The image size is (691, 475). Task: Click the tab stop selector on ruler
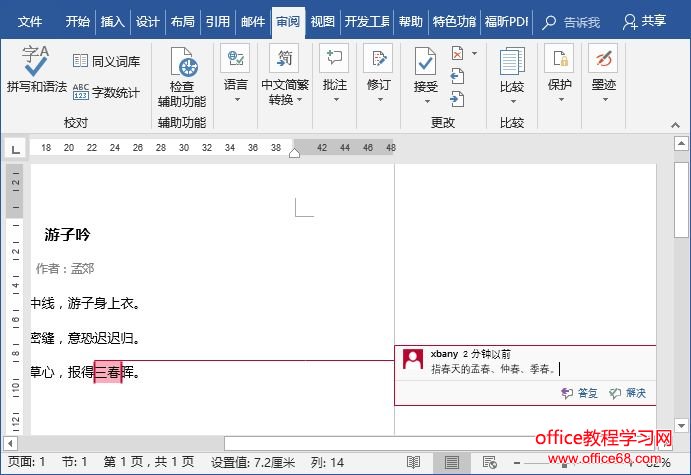pos(15,149)
